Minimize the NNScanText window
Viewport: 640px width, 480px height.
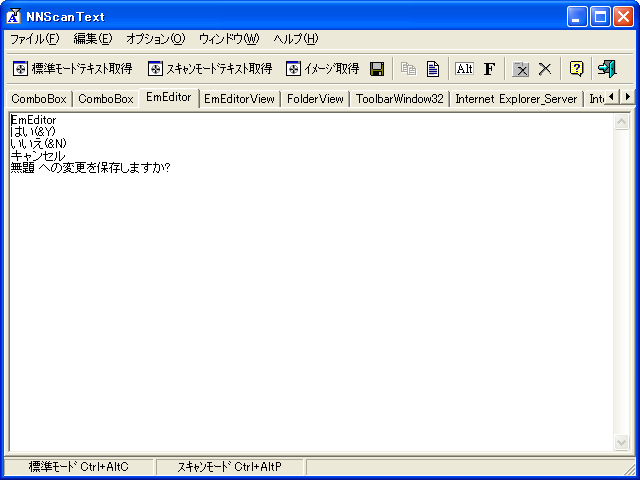coord(577,17)
